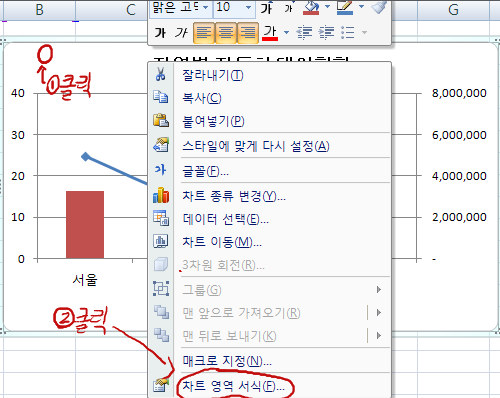Expand the 맨 앞으로 가져오기 submenu arrow
Viewport: 500px width, 398px height.
pyautogui.click(x=379, y=313)
